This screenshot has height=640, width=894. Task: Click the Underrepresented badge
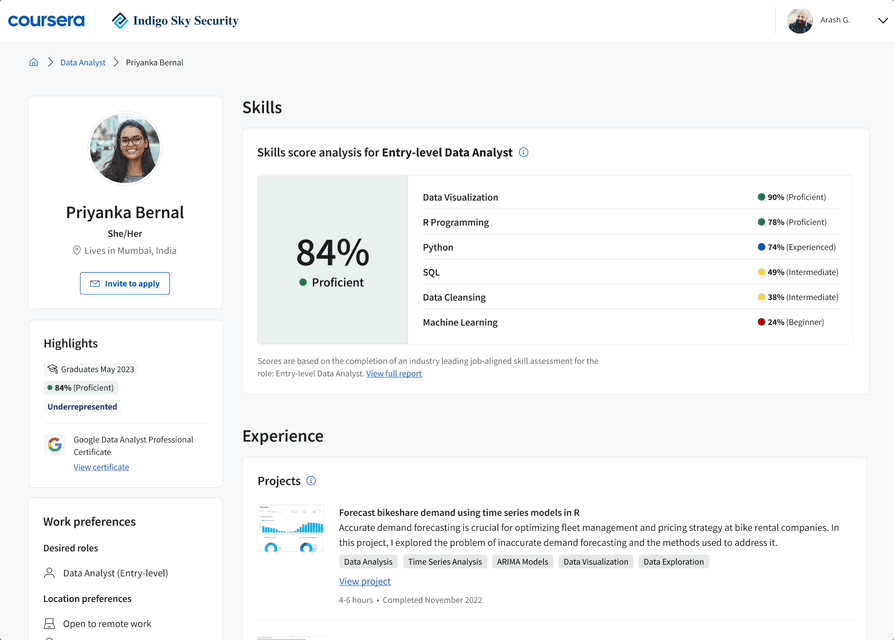coord(82,407)
